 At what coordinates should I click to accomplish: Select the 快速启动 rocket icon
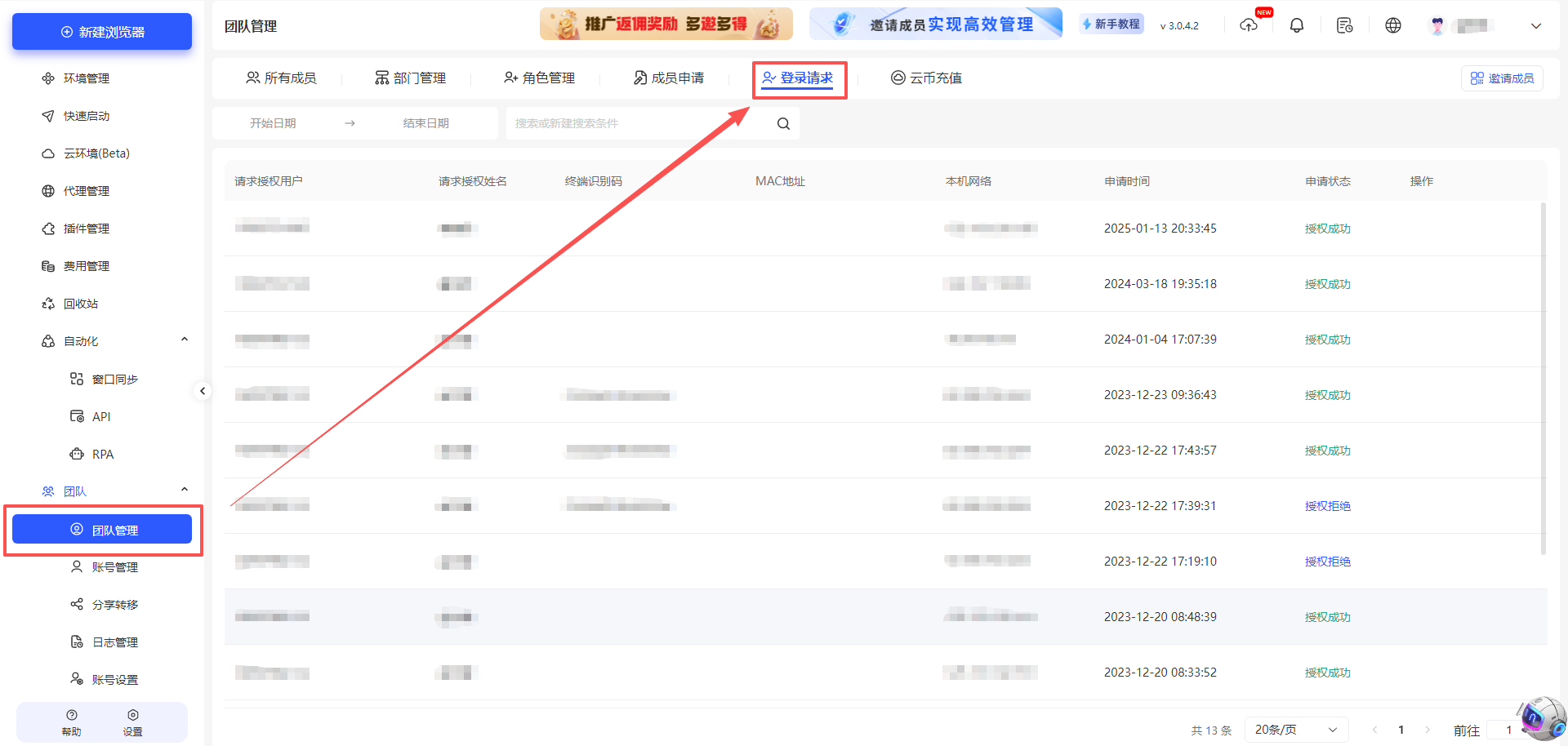click(48, 115)
